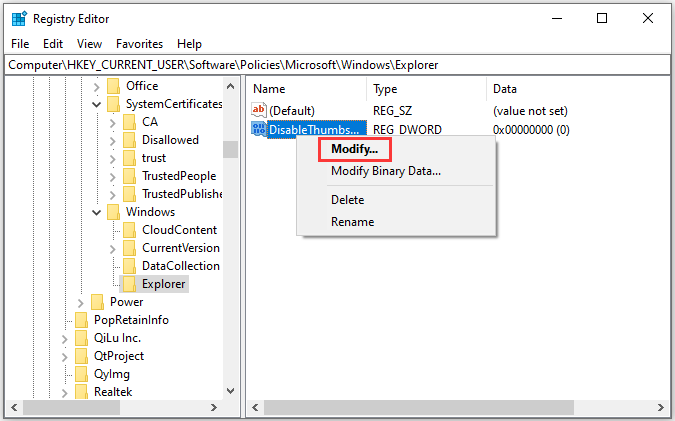Click tree pane horizontal scroll right arrow
Image resolution: width=675 pixels, height=421 pixels.
tap(214, 407)
